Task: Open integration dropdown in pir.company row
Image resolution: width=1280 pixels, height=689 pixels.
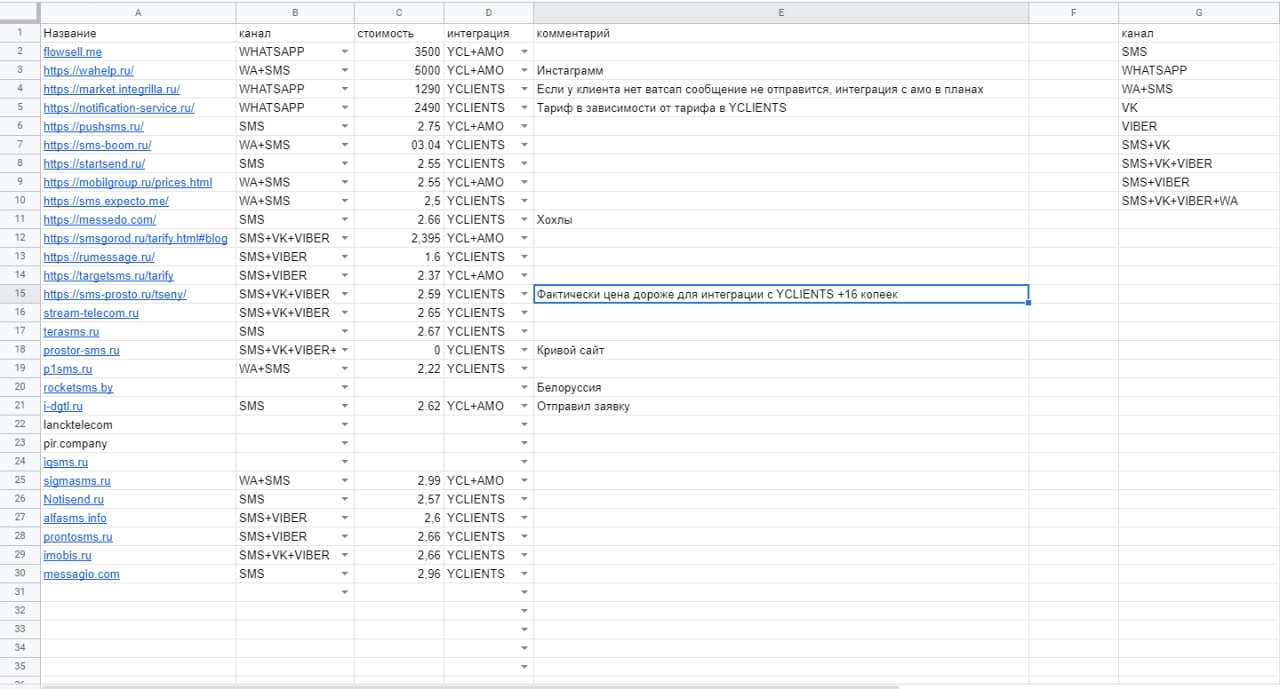Action: (524, 444)
